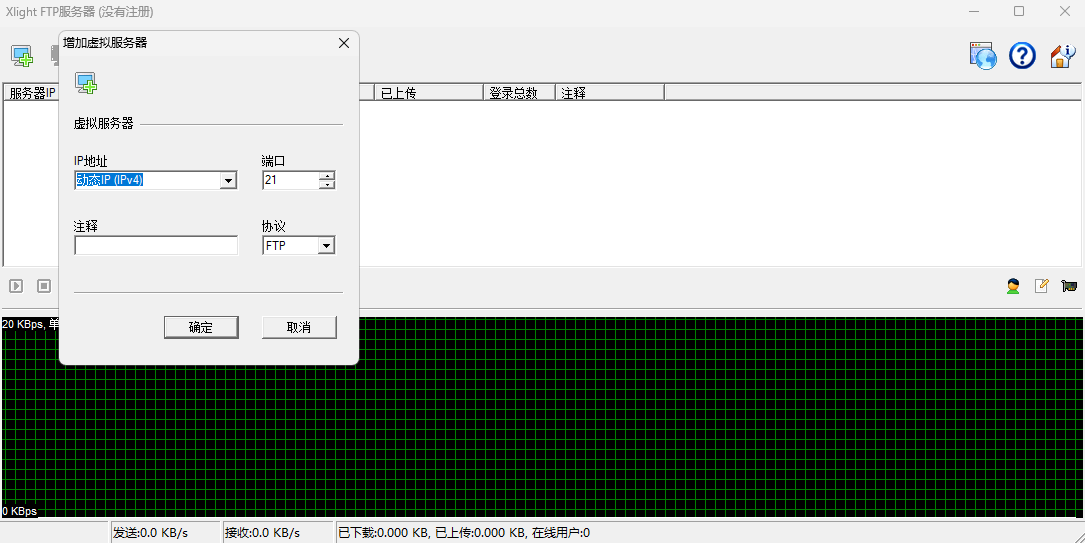The width and height of the screenshot is (1085, 543).
Task: Open the user list icon
Action: pyautogui.click(x=1013, y=286)
